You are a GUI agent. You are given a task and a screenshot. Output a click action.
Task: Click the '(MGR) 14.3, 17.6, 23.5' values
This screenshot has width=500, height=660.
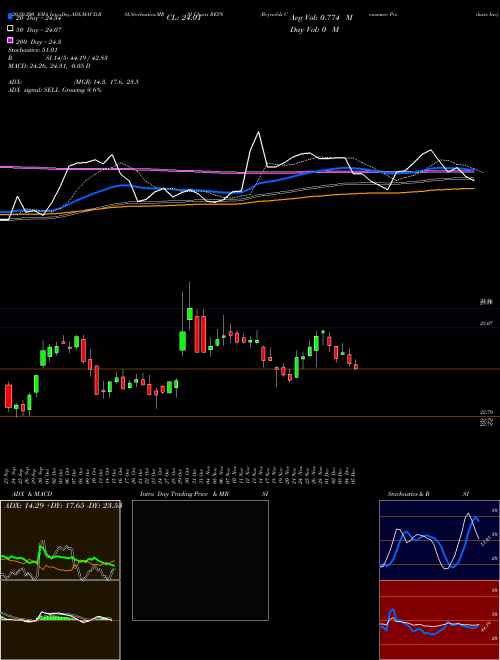106,82
